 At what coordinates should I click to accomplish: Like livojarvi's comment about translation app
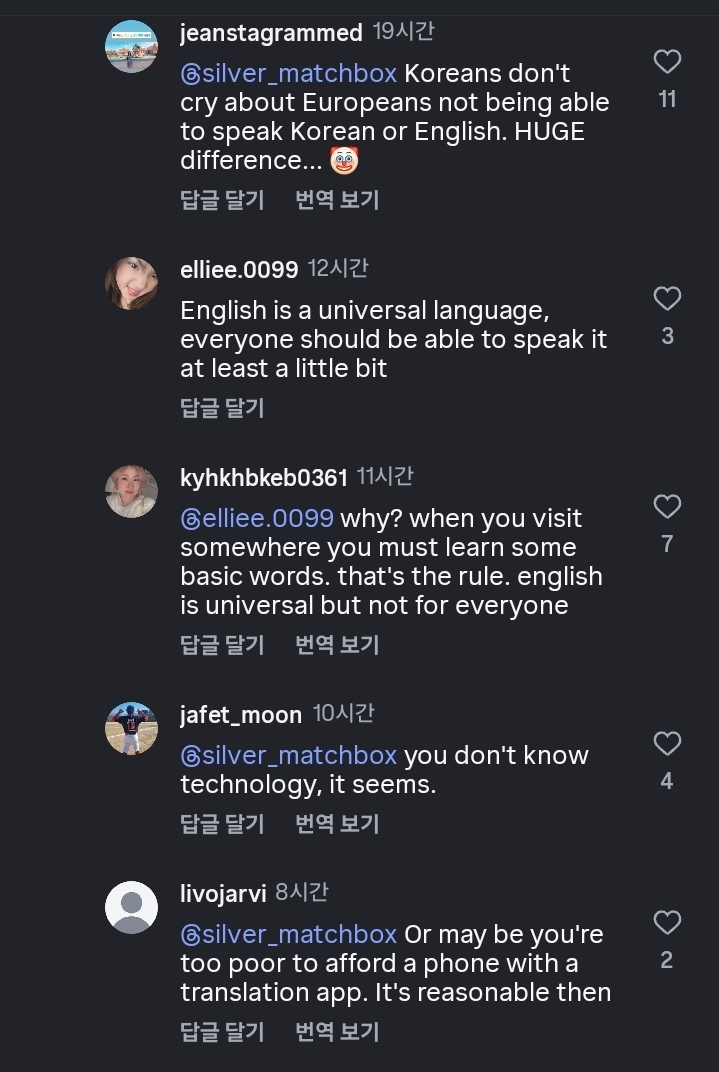pos(667,922)
